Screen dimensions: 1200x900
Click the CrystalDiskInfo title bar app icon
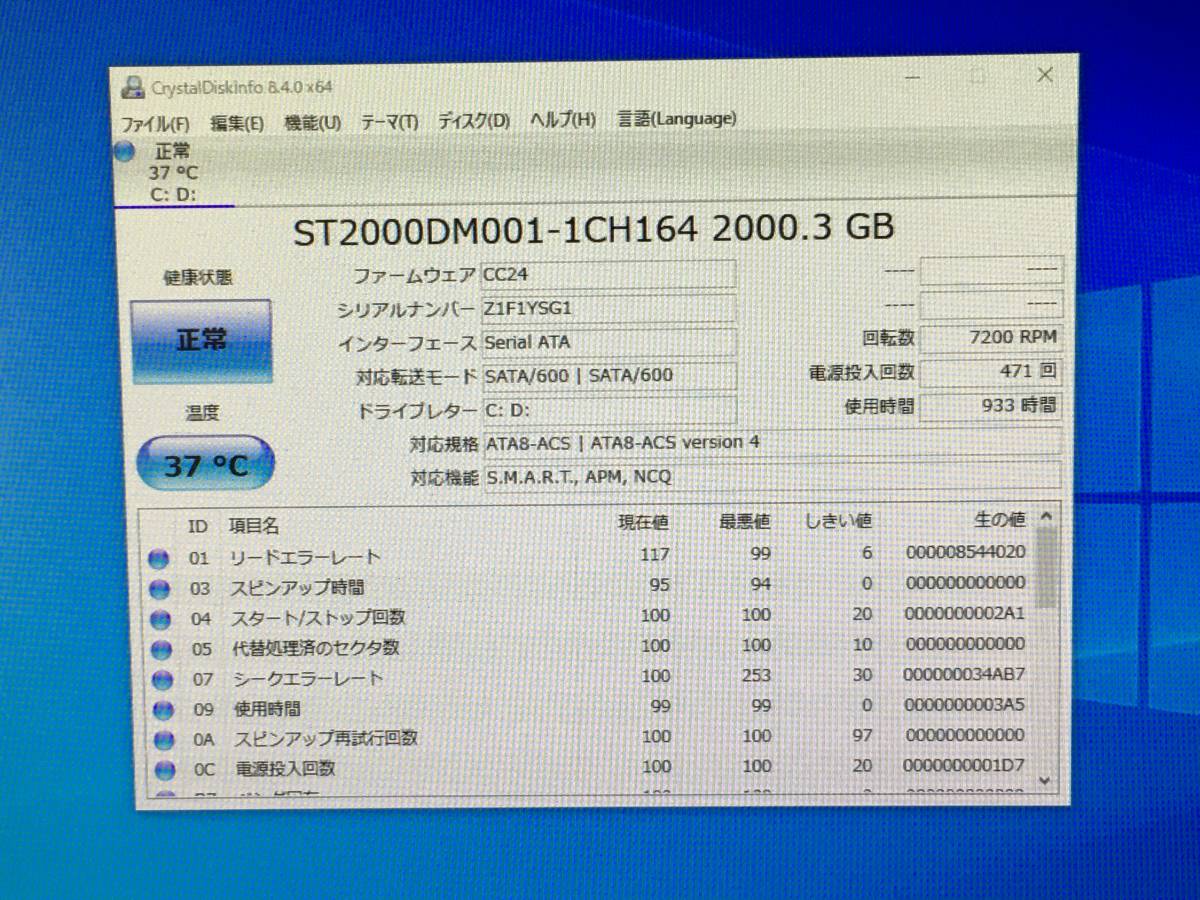pos(131,86)
